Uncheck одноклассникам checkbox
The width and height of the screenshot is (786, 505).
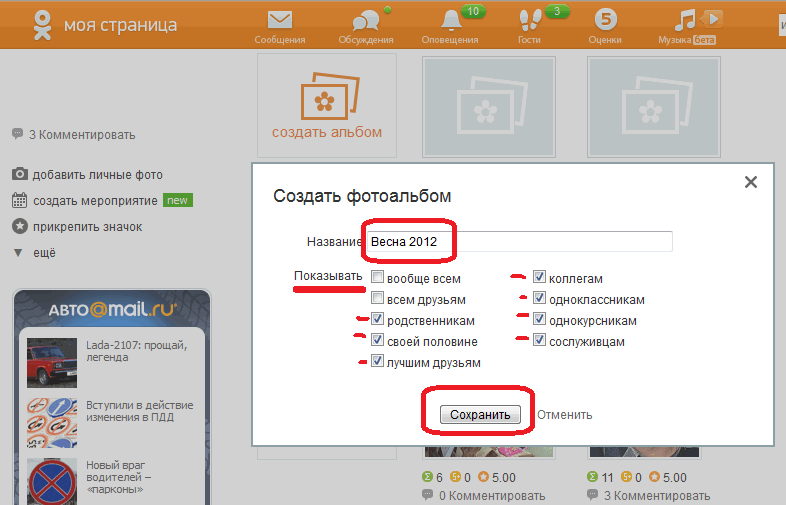tap(539, 298)
